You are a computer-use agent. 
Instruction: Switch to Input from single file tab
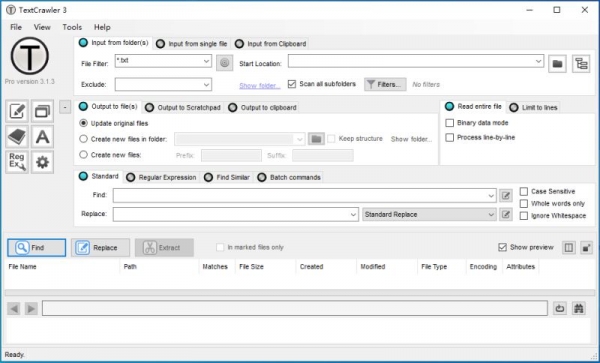[192, 44]
